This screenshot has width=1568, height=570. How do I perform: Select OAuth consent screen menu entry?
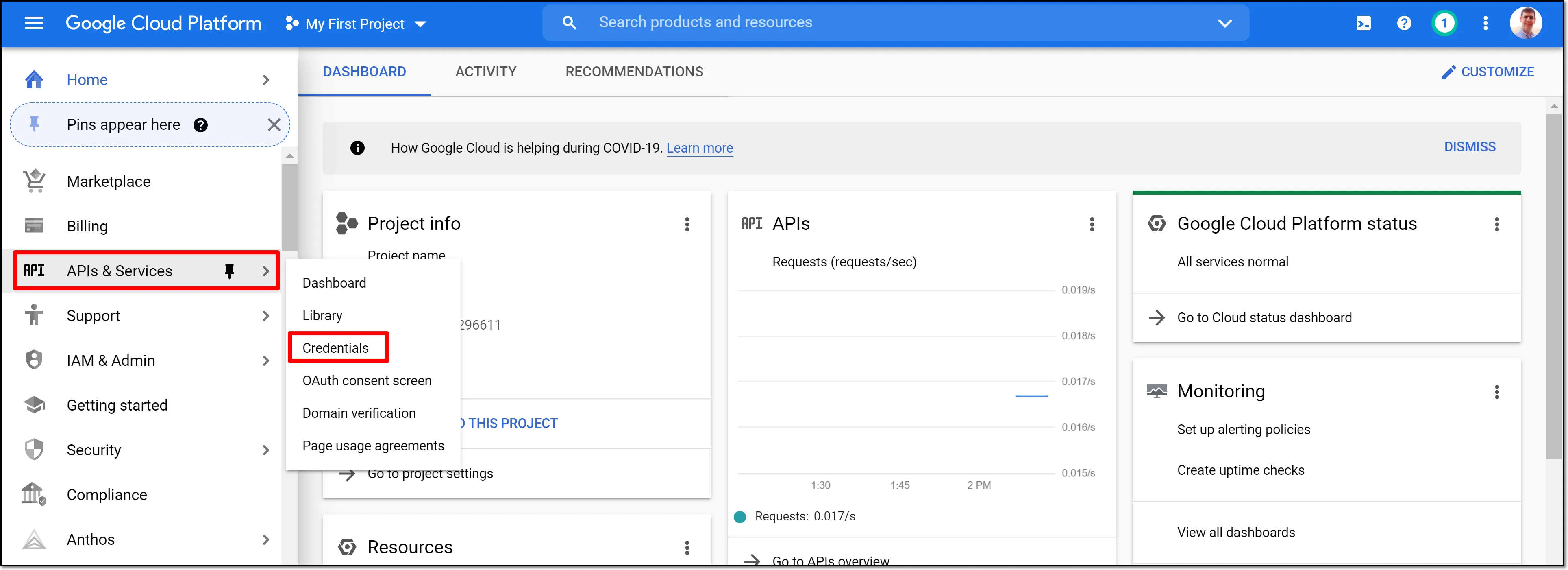[367, 380]
